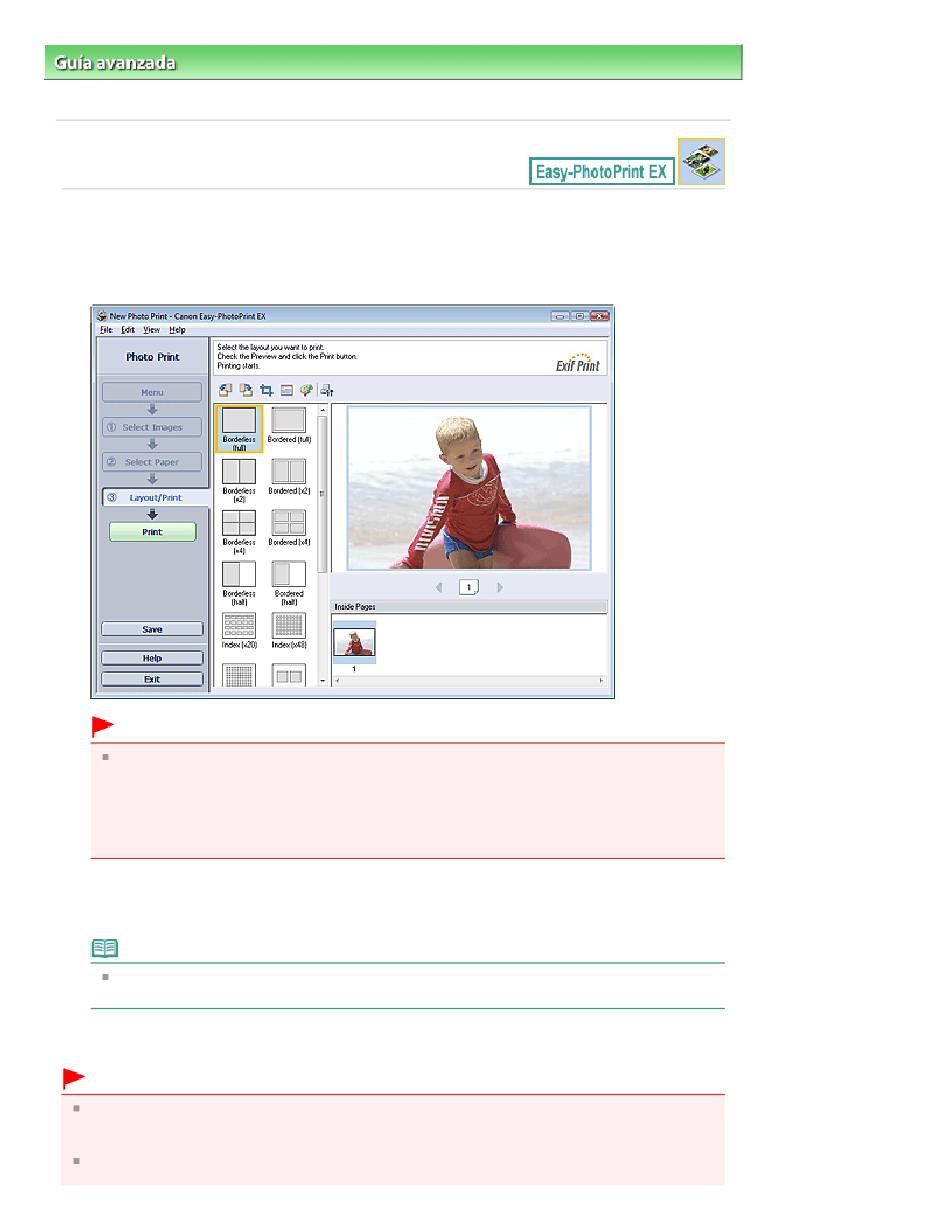Select the Borderless (half) layout
The image size is (950, 1229).
pyautogui.click(x=239, y=583)
